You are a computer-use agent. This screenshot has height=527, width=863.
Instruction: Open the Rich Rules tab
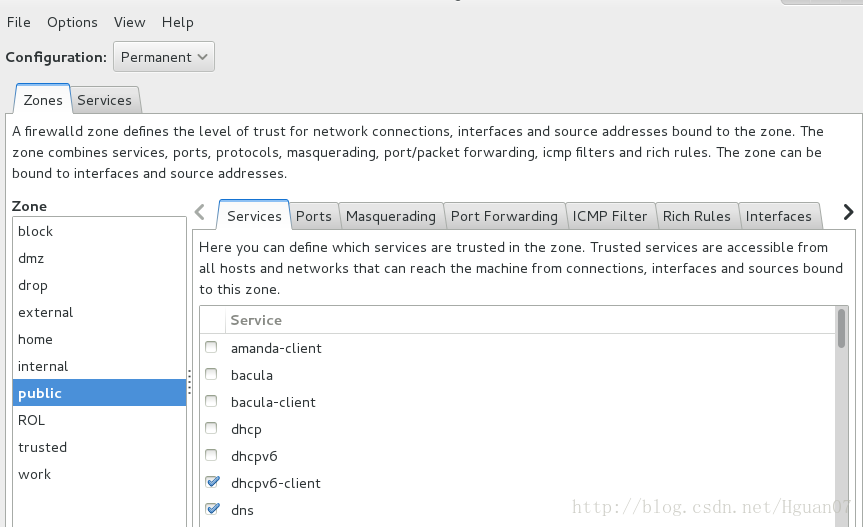pos(697,216)
